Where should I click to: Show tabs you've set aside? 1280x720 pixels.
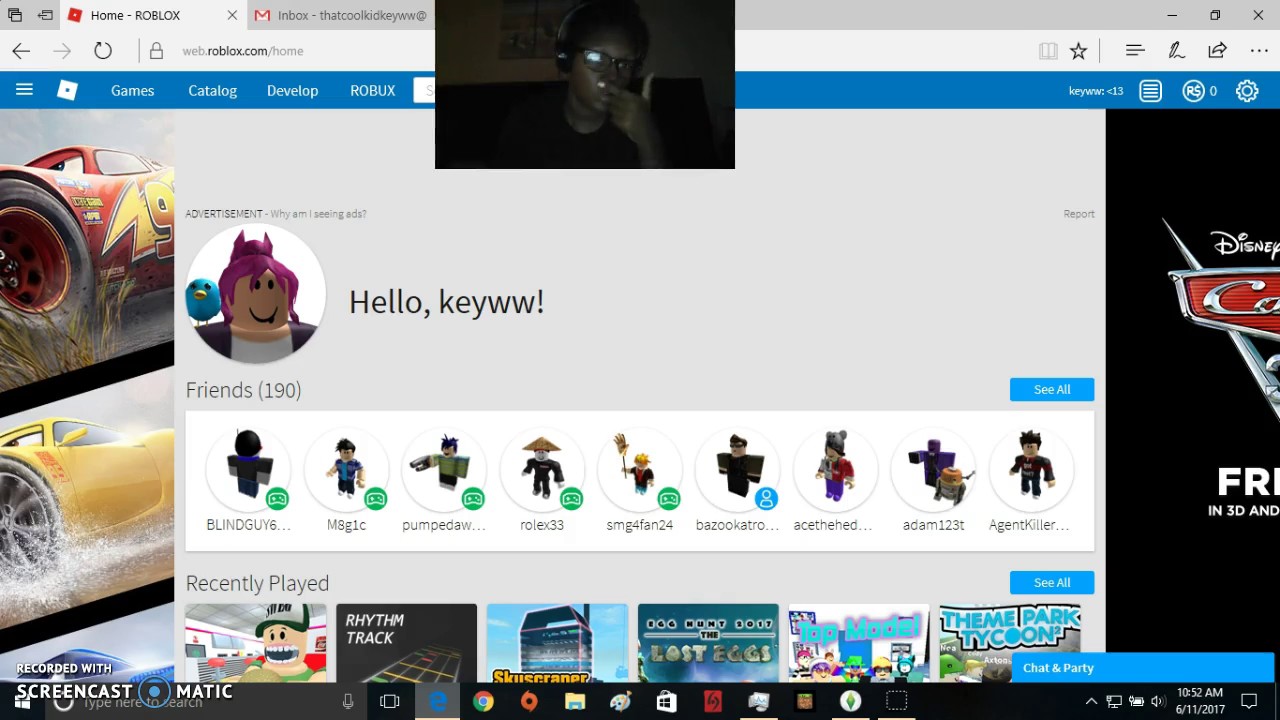[x=14, y=15]
